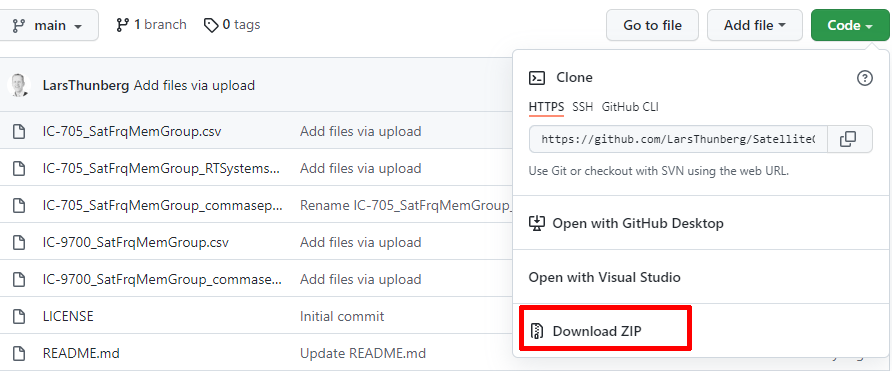This screenshot has width=892, height=371.
Task: Open IC-9700_SatFrqMemGroup.csv file
Action: tap(135, 243)
